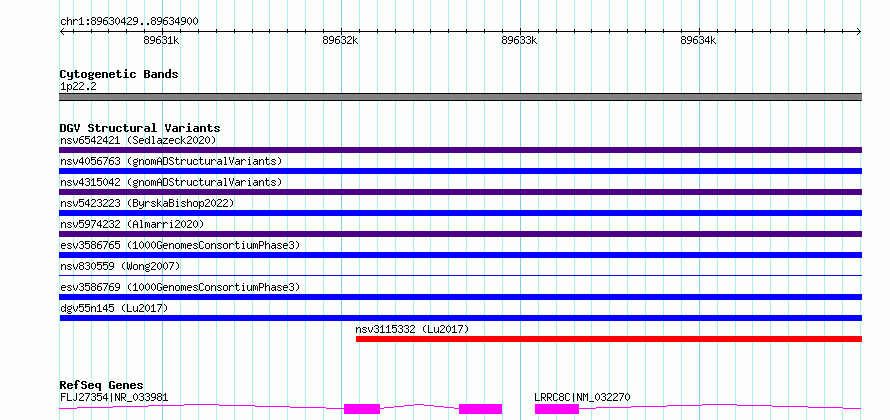Open the FLJ27354|NR_033981 gene label
This screenshot has width=890, height=420.
tap(114, 397)
